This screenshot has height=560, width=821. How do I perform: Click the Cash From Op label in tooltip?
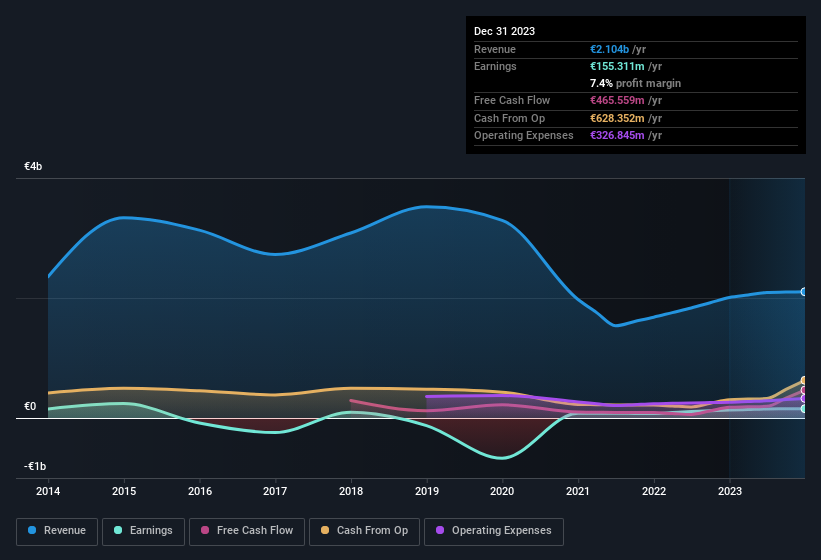click(x=509, y=118)
